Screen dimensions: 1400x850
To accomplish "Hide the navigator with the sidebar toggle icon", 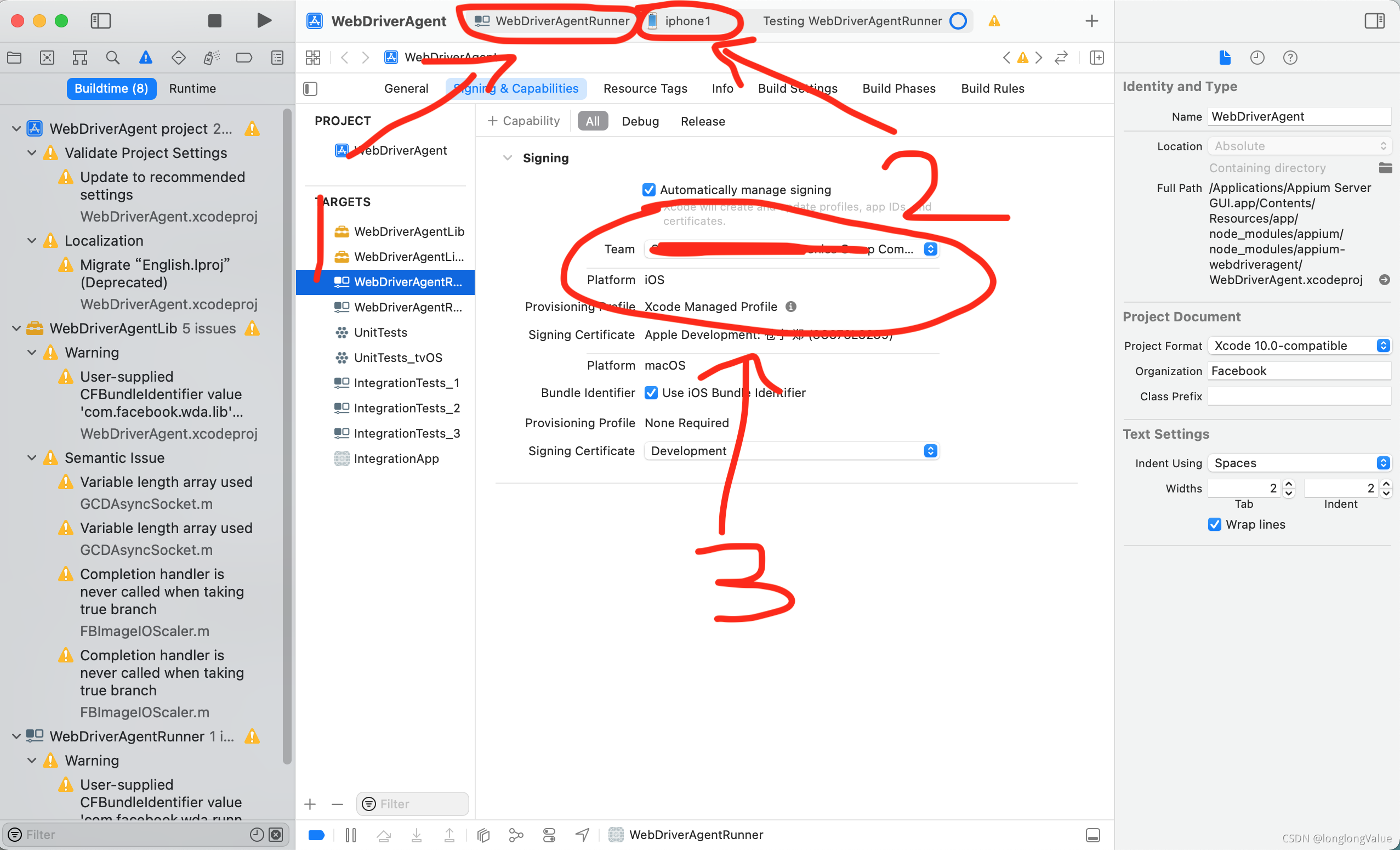I will [100, 21].
